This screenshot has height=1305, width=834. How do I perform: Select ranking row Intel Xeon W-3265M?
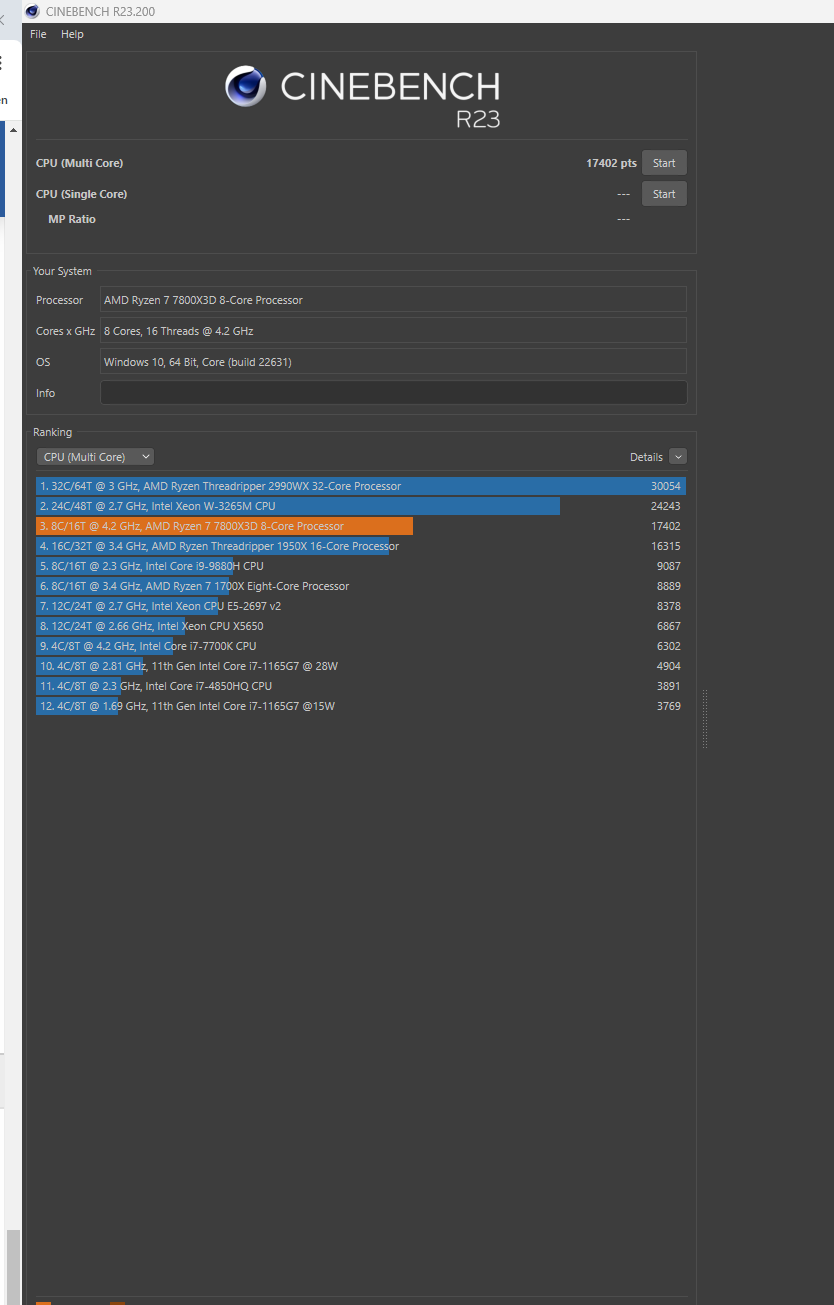pyautogui.click(x=361, y=506)
